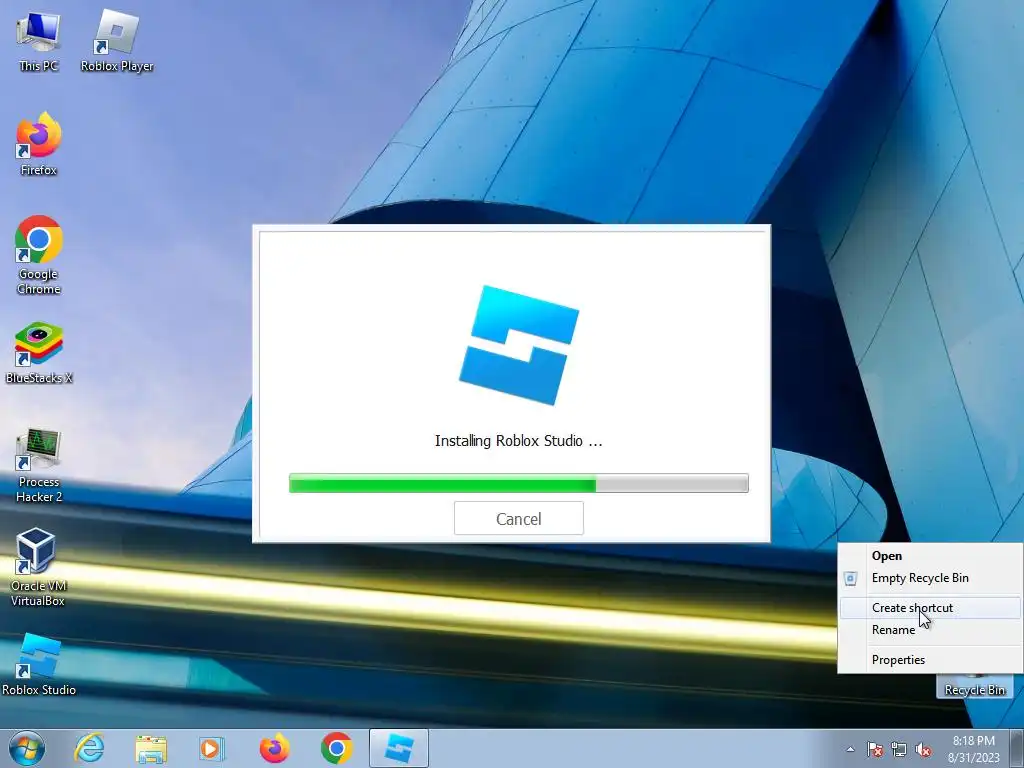This screenshot has height=768, width=1024.
Task: Open Windows Media Player taskbar icon
Action: [x=212, y=748]
